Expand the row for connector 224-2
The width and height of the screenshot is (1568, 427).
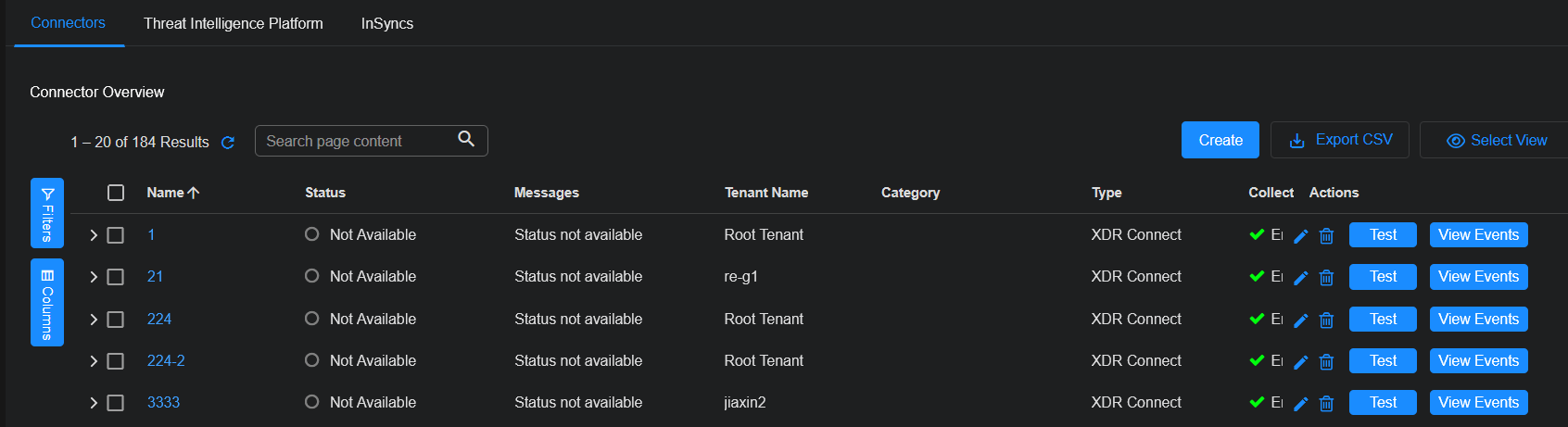point(94,361)
